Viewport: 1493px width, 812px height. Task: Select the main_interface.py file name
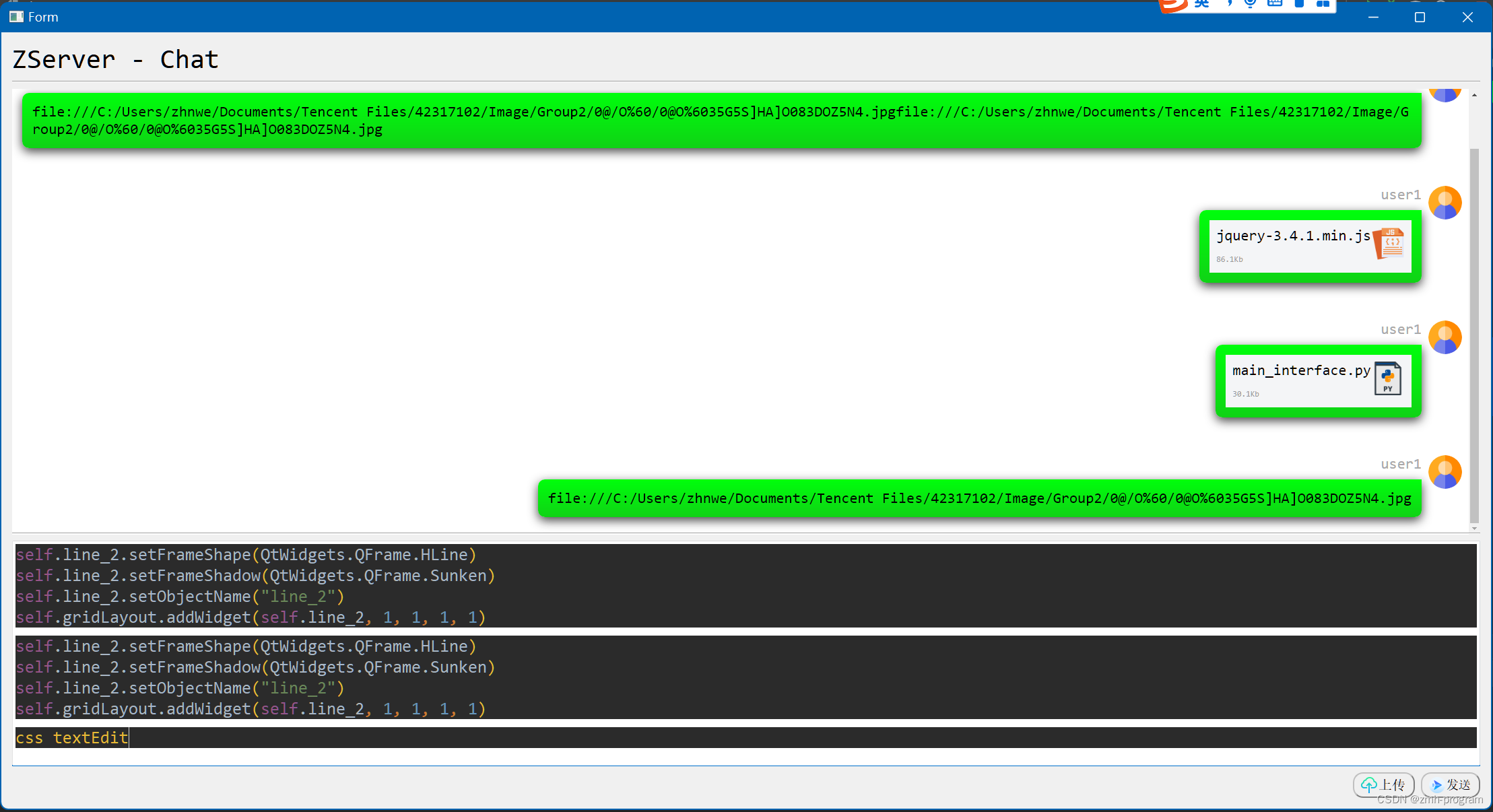[1301, 370]
